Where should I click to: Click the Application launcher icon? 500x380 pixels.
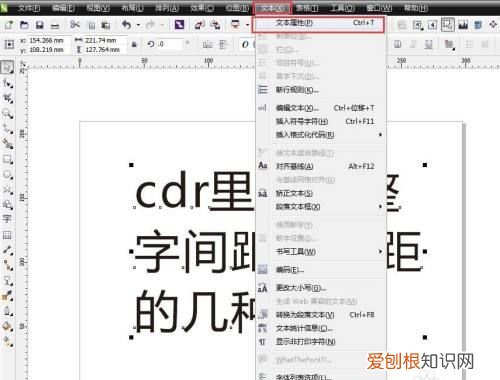[235, 25]
